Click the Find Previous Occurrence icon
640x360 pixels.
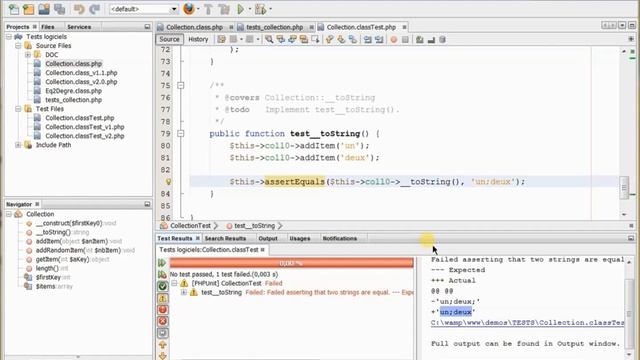click(281, 39)
